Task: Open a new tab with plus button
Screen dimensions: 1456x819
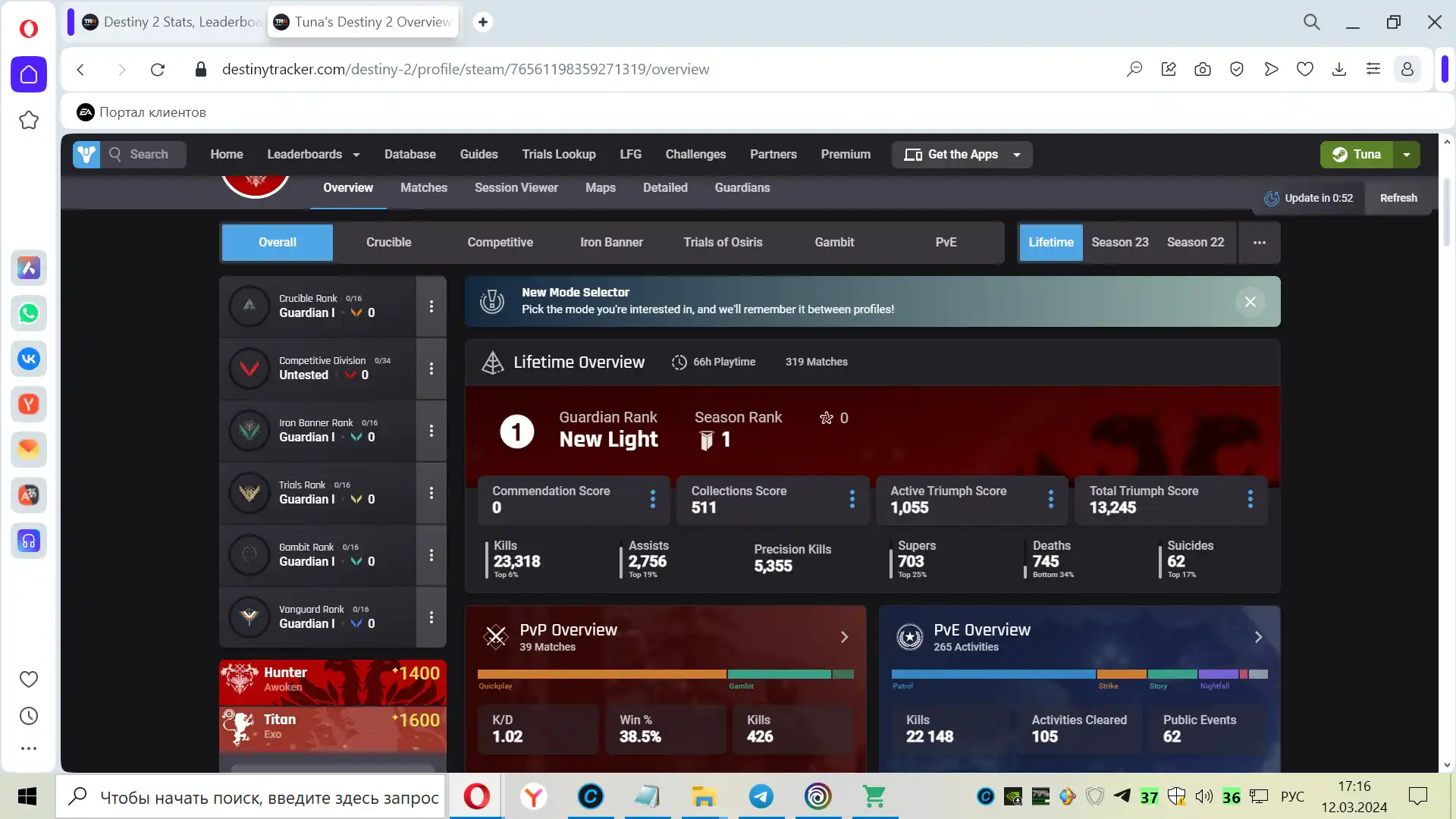Action: pyautogui.click(x=483, y=22)
